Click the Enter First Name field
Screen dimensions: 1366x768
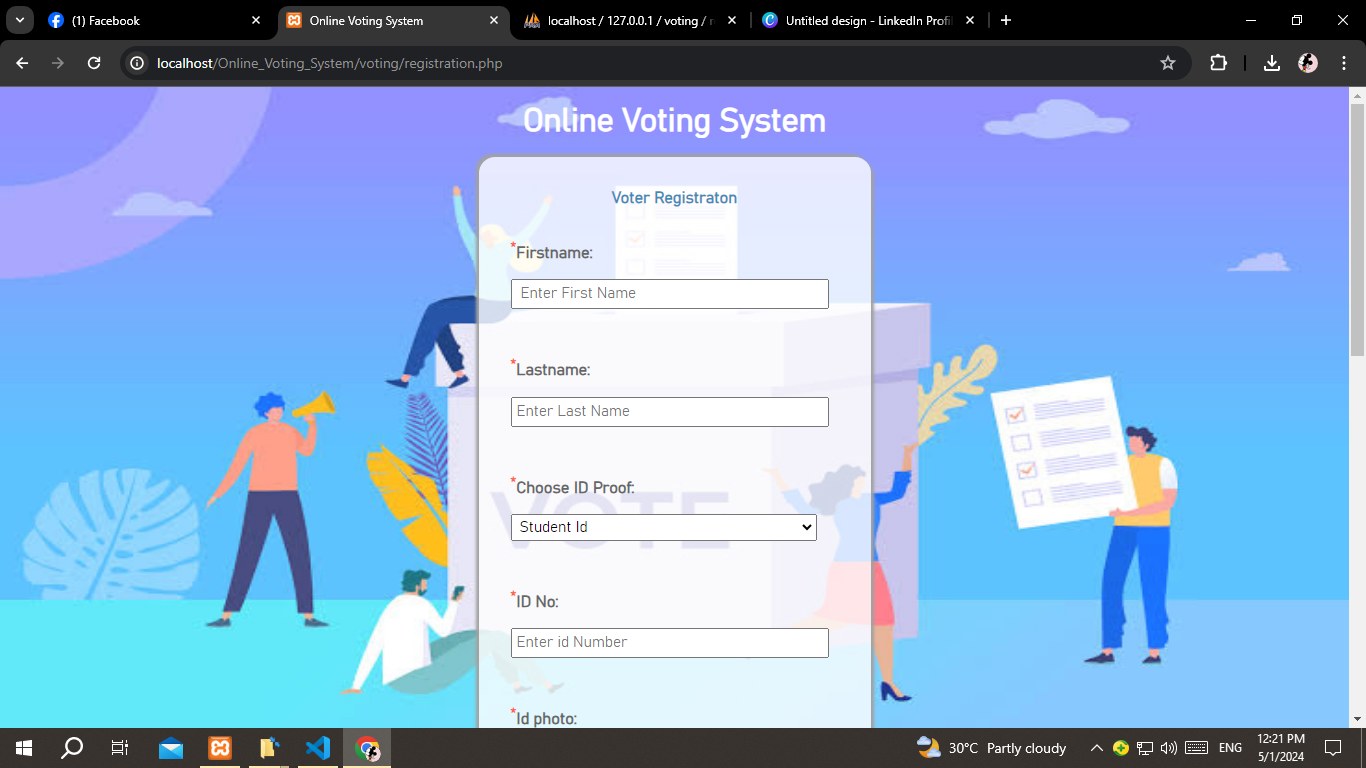669,293
